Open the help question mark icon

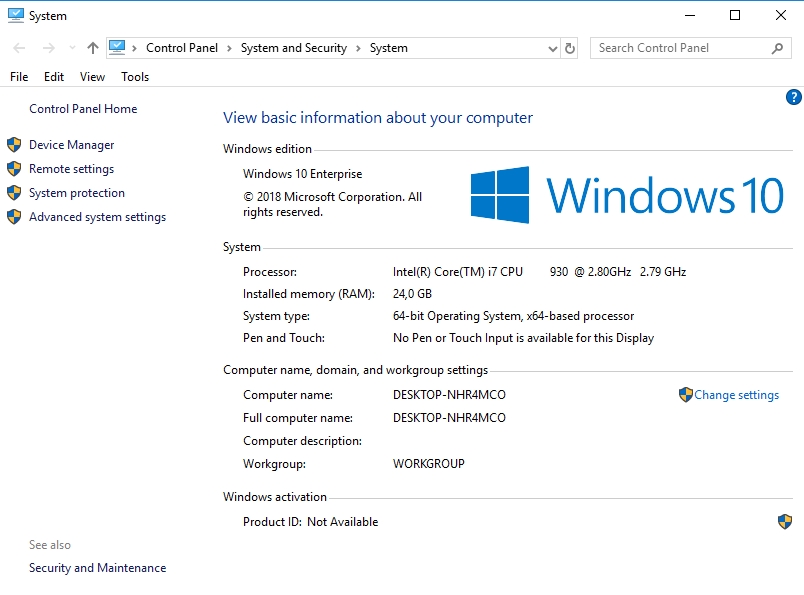point(793,97)
